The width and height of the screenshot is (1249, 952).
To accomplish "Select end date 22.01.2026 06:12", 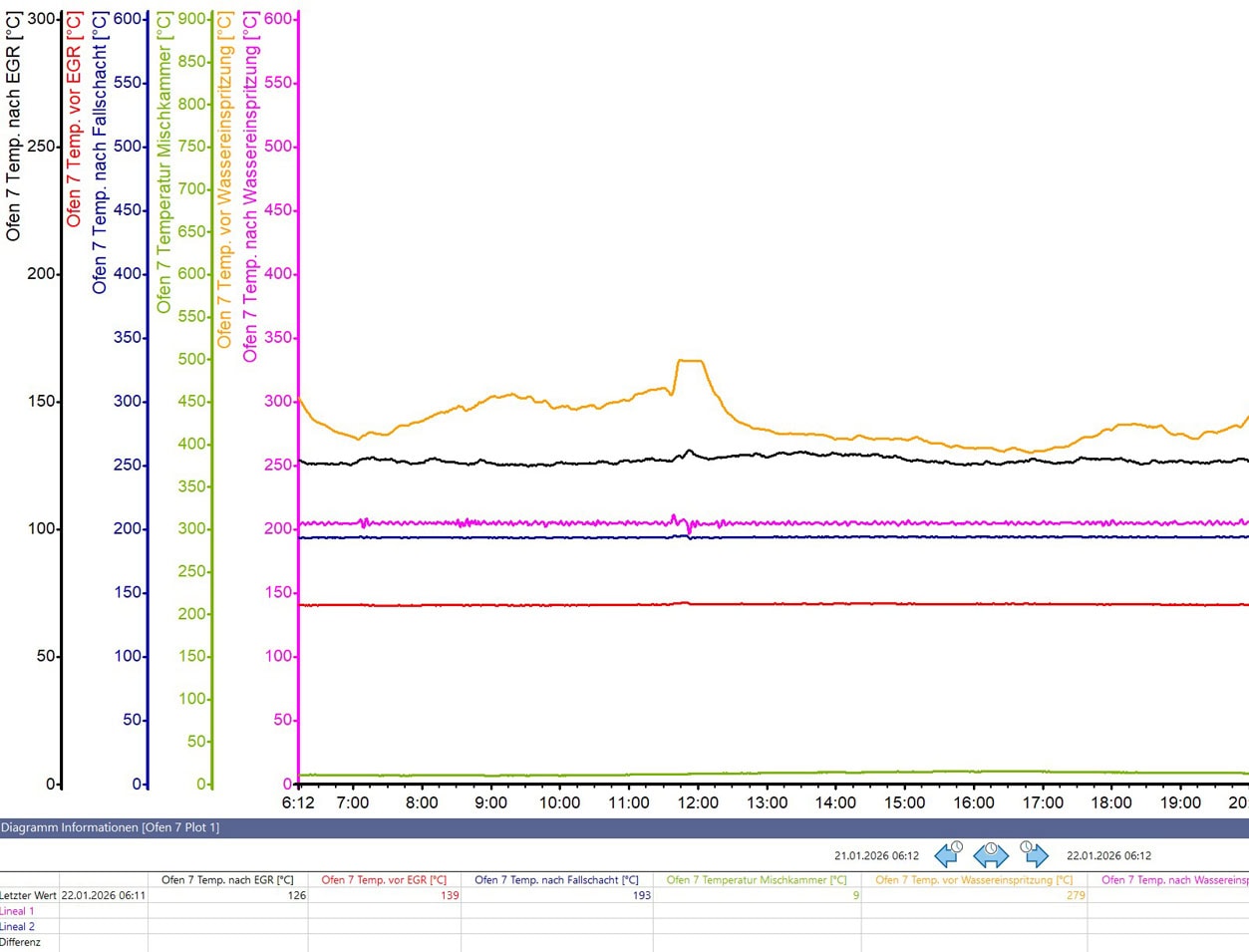I will (1108, 855).
